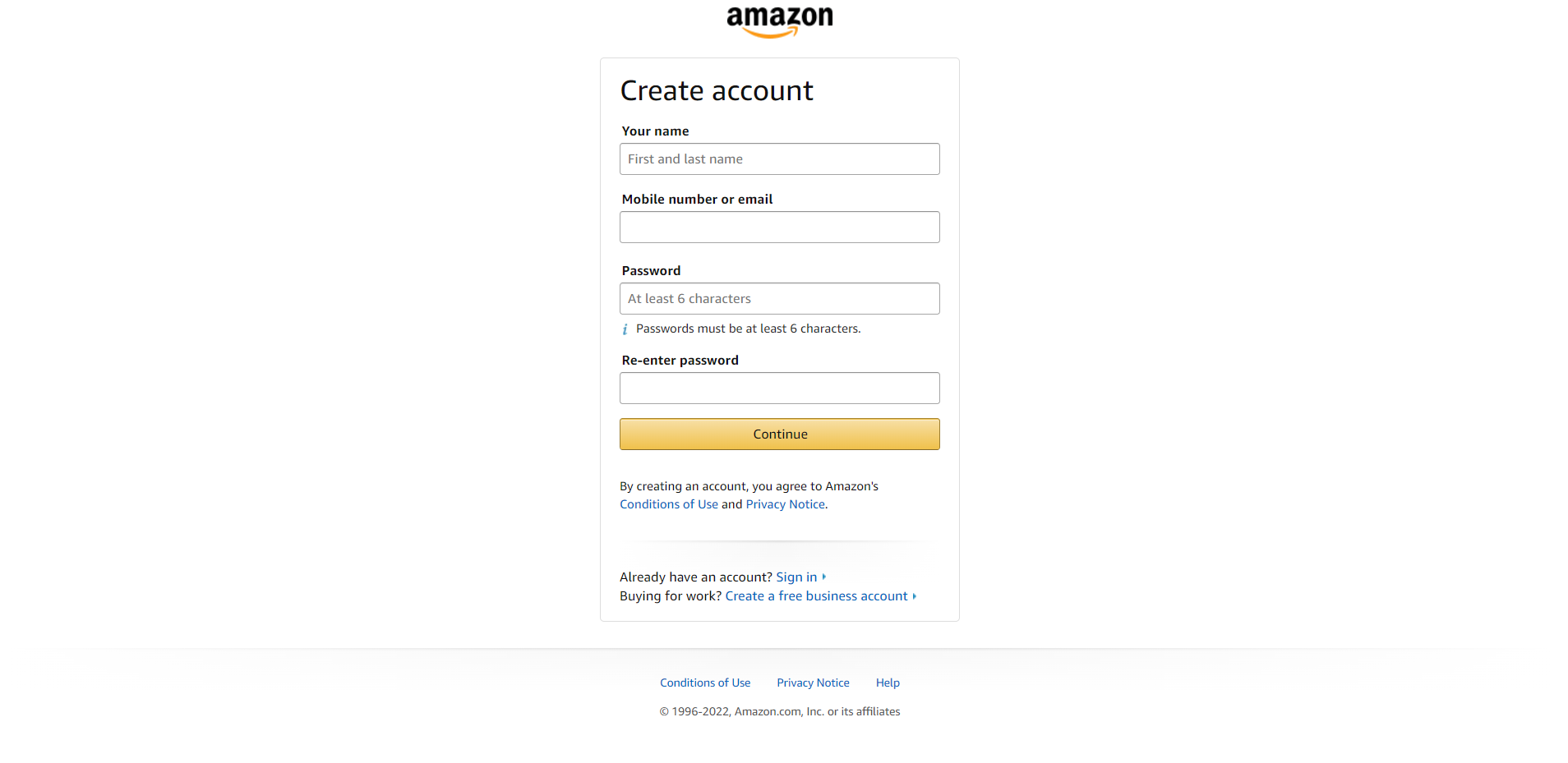Submit the form with Continue button
Image resolution: width=1568 pixels, height=763 pixels.
pyautogui.click(x=779, y=434)
